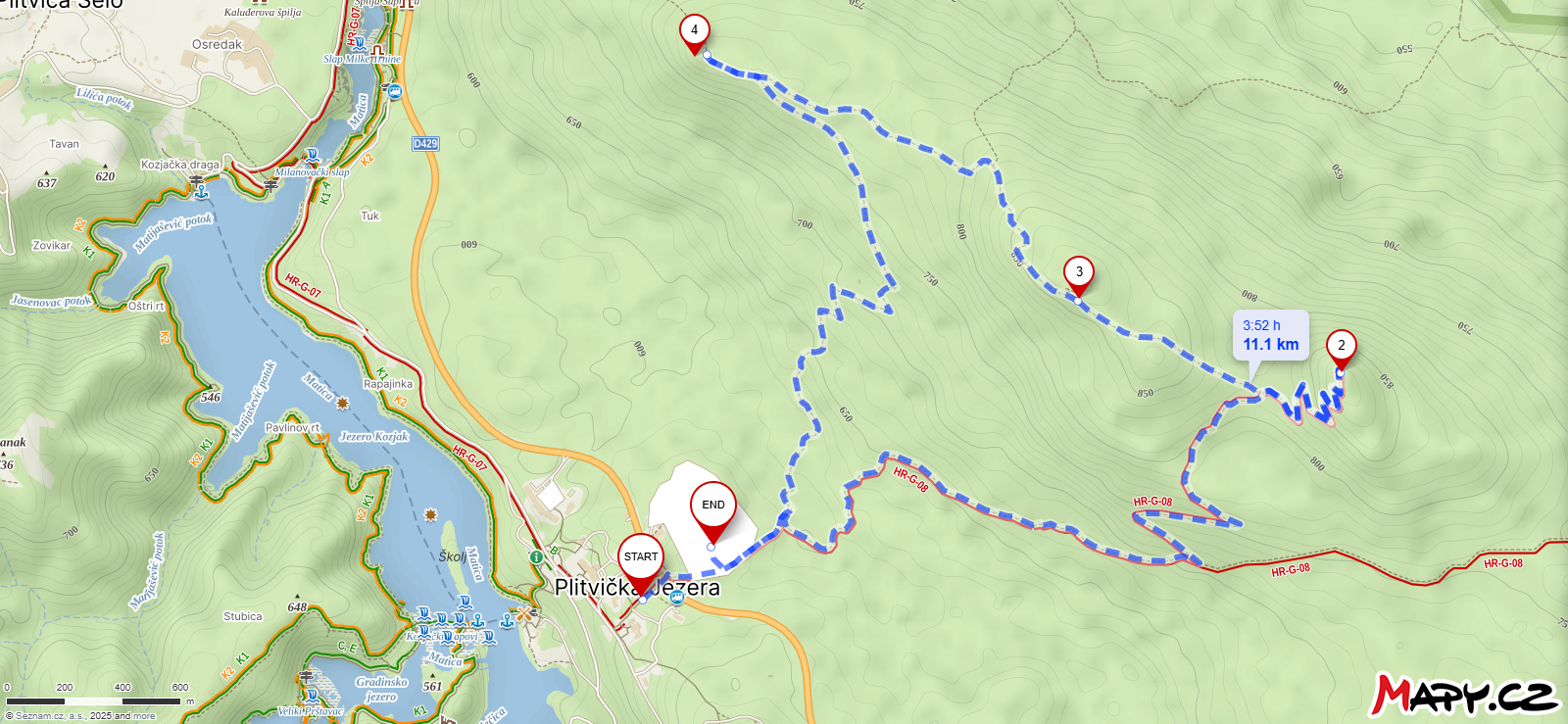Click the Milanovački slap waterfall icon
The image size is (1568, 724).
pos(313,157)
